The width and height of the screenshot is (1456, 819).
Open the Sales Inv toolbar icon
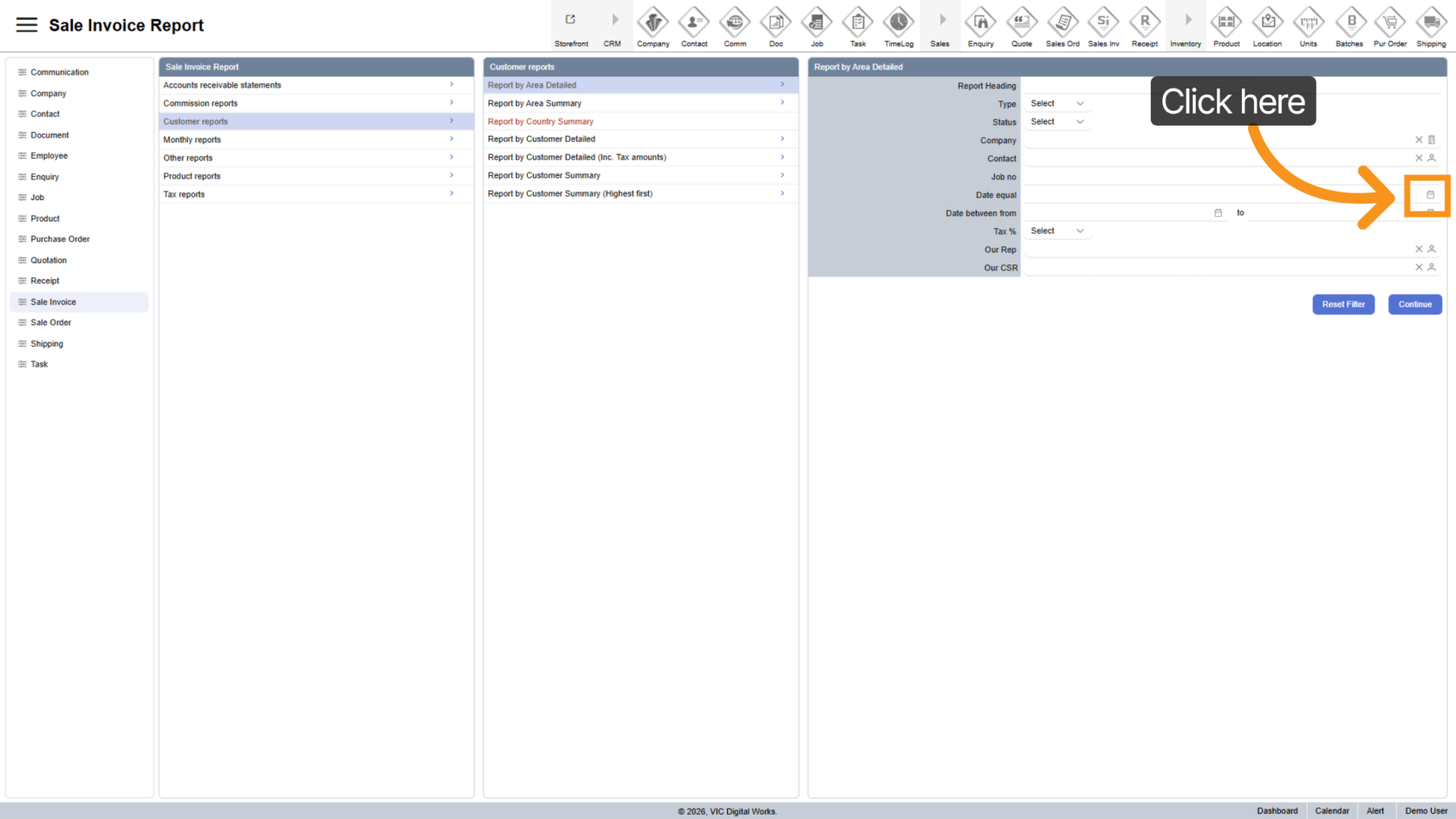click(x=1103, y=23)
